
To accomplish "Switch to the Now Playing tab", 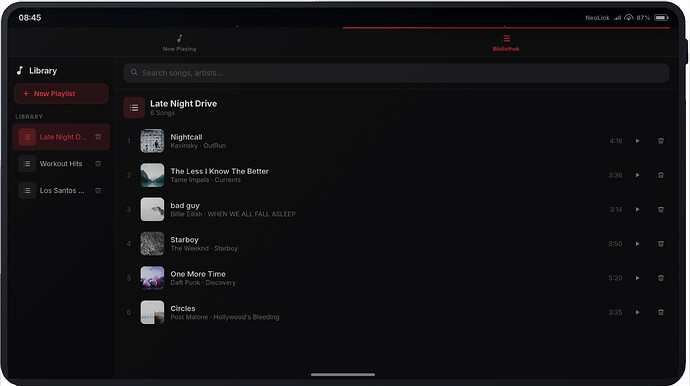I will pos(180,43).
